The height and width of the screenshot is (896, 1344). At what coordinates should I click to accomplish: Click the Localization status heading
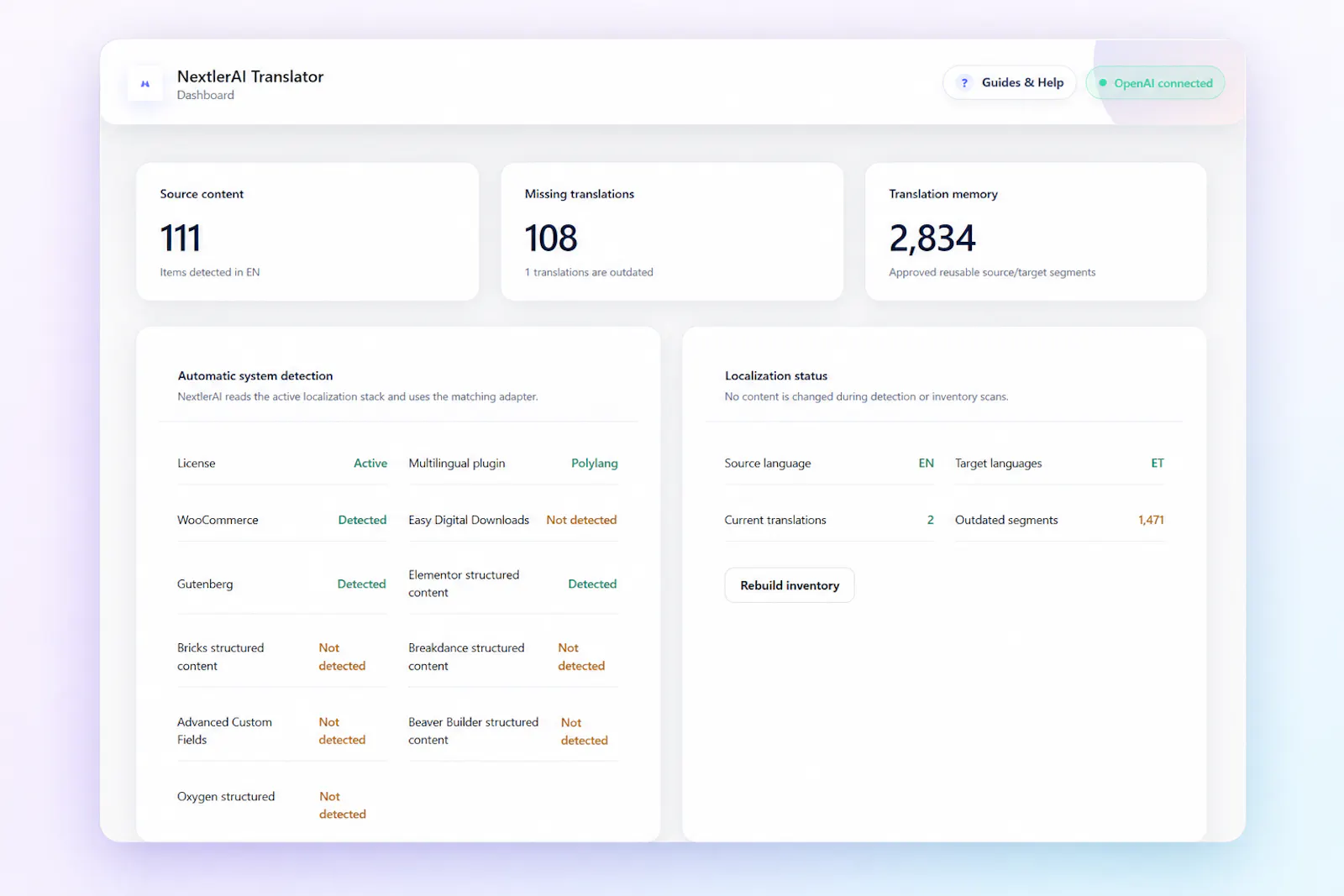pyautogui.click(x=776, y=375)
